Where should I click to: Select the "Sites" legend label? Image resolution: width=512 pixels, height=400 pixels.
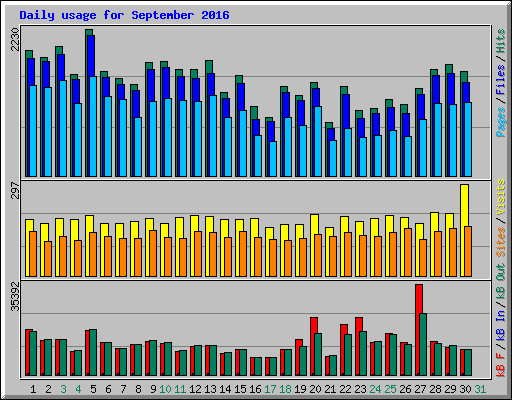[x=501, y=242]
